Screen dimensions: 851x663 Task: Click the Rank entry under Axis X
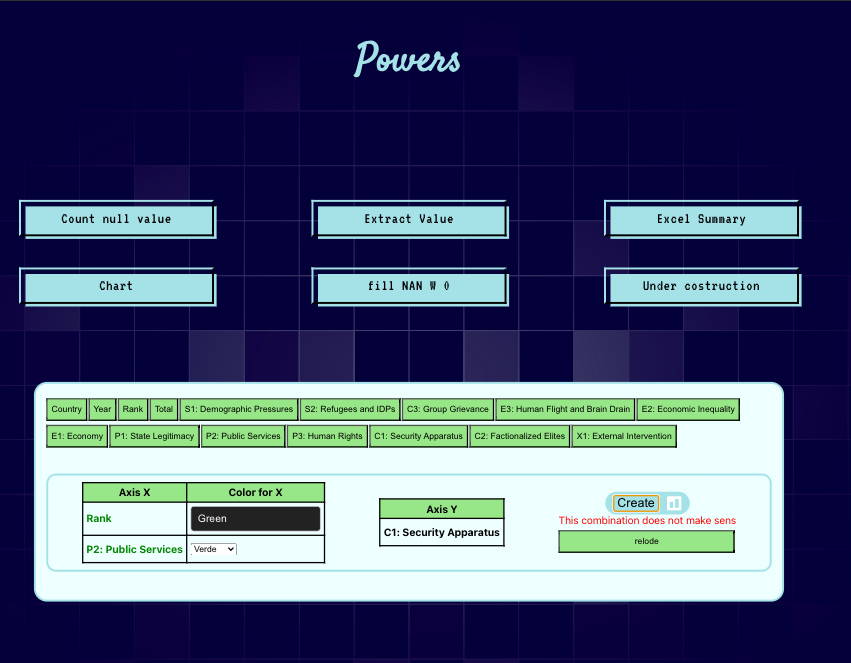click(x=99, y=519)
